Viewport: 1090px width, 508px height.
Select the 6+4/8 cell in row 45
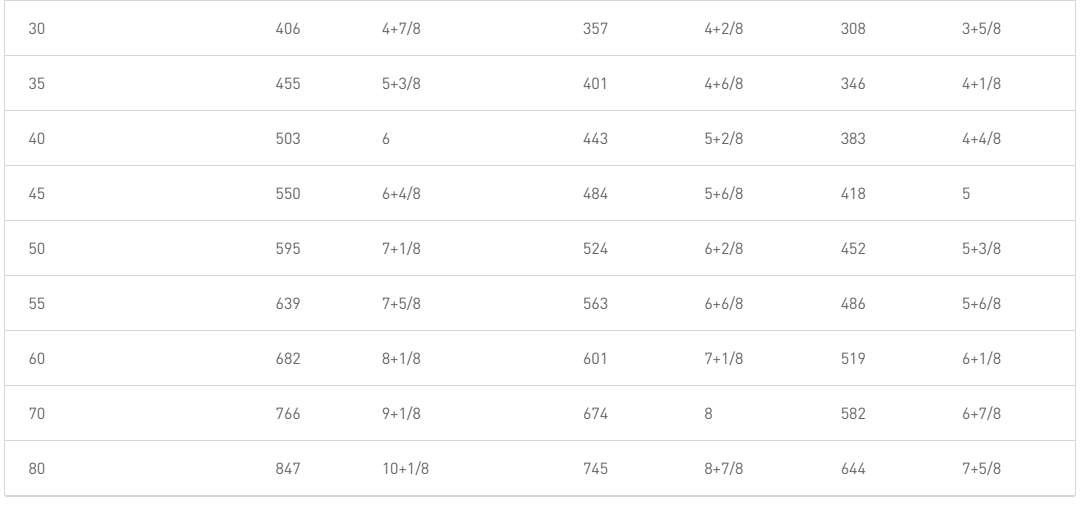tap(401, 194)
